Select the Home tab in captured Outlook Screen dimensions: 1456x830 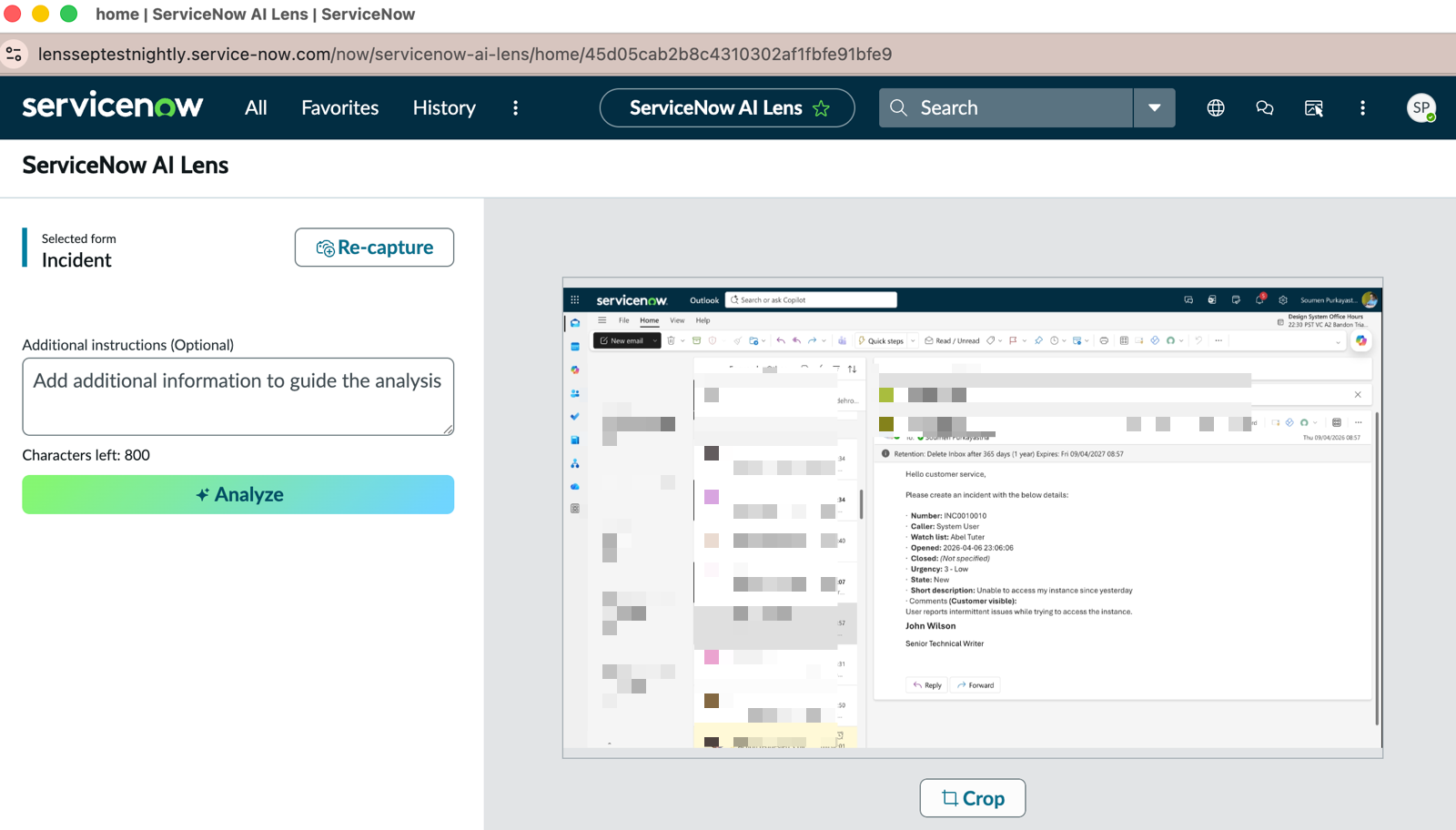649,320
